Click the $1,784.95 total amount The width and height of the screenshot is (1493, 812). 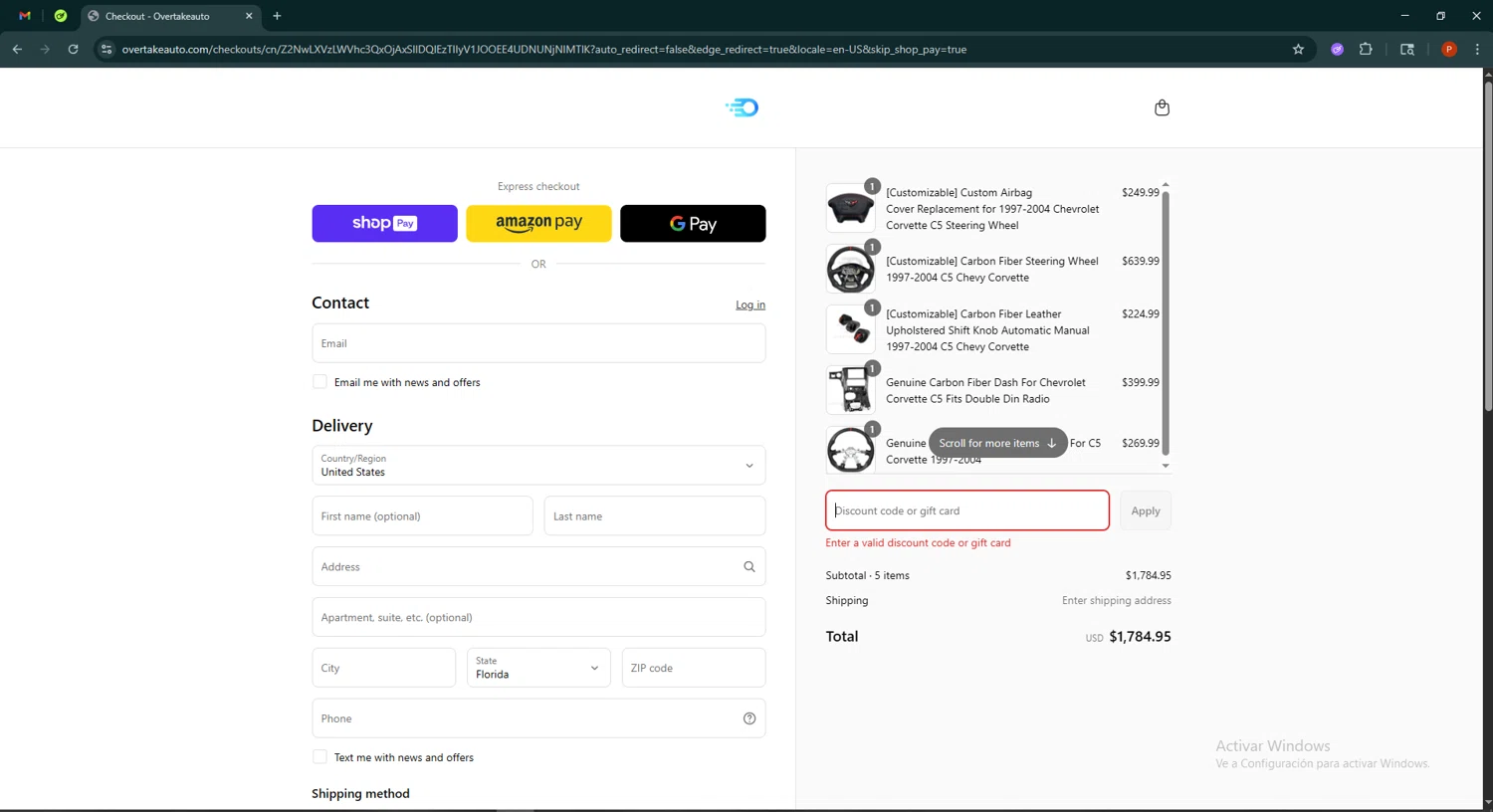click(x=1140, y=637)
